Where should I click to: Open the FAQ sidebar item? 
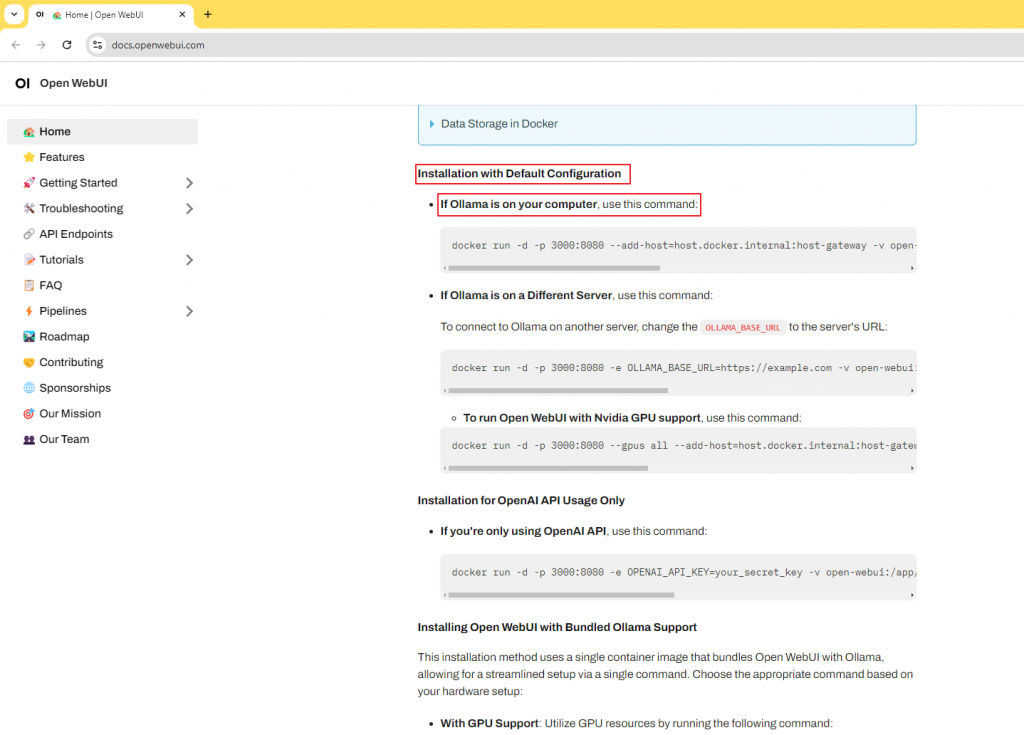pos(103,286)
